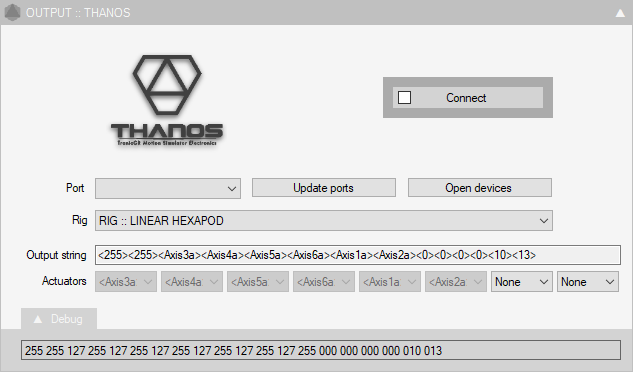633x372 pixels.
Task: Open the Axis4a actuator dropdown
Action: click(x=192, y=282)
